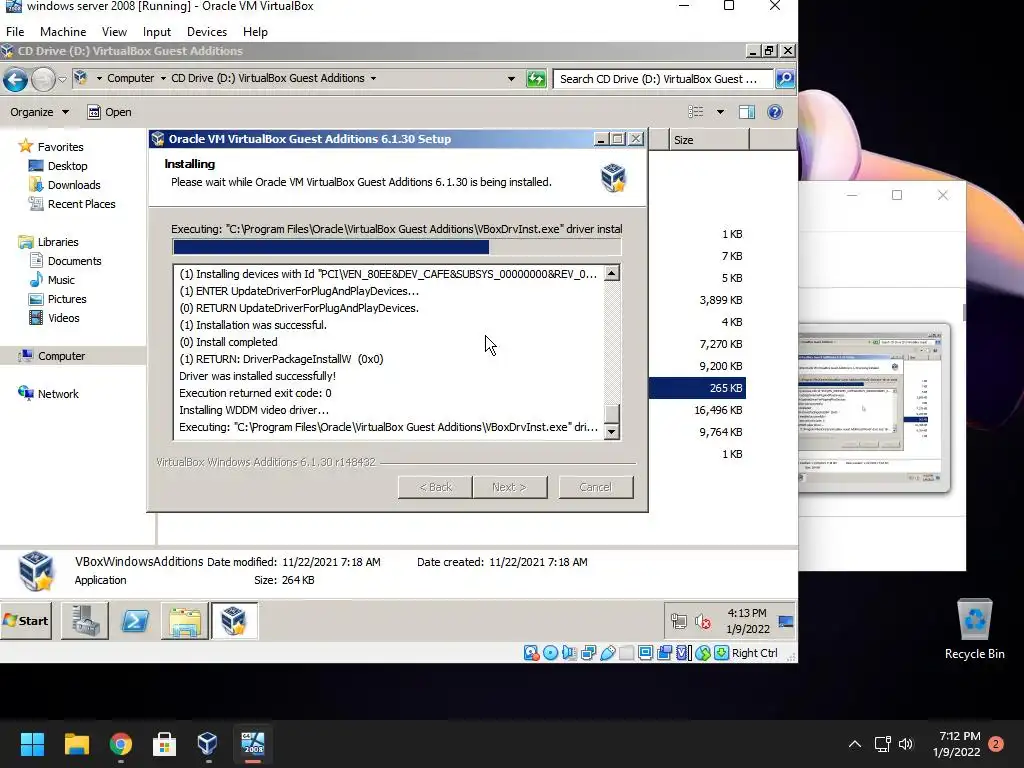The width and height of the screenshot is (1024, 768).
Task: Click the VM window preview thumbnail
Action: pyautogui.click(x=873, y=408)
